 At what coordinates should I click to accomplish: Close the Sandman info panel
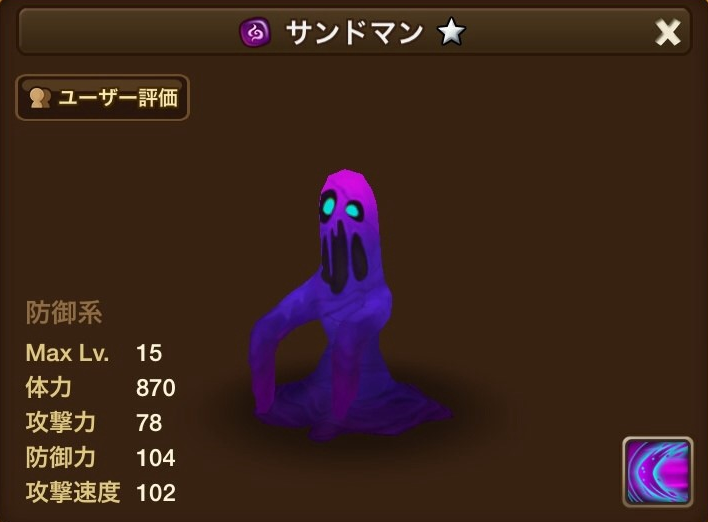[x=668, y=33]
